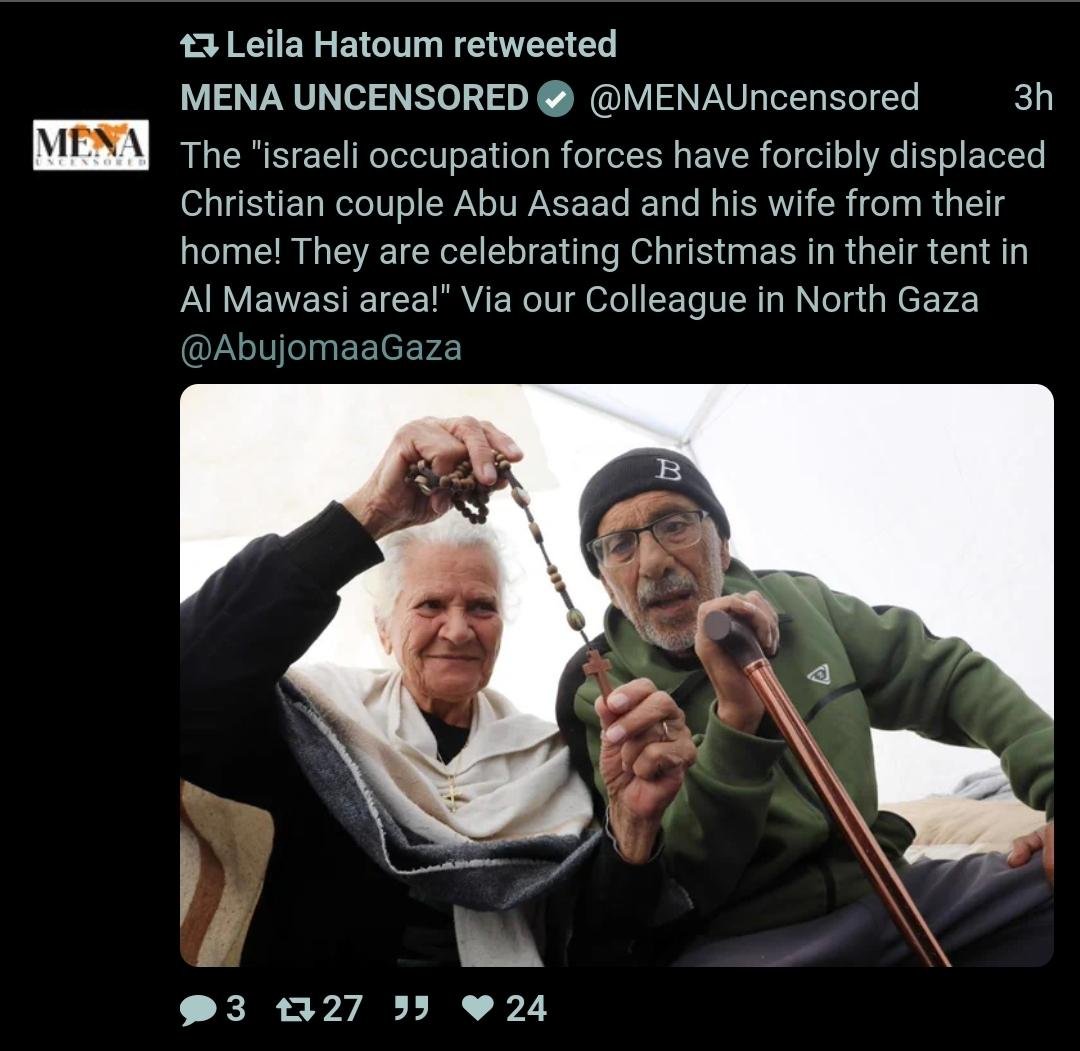Click the verified checkmark badge
This screenshot has height=1051, width=1080.
tap(555, 98)
